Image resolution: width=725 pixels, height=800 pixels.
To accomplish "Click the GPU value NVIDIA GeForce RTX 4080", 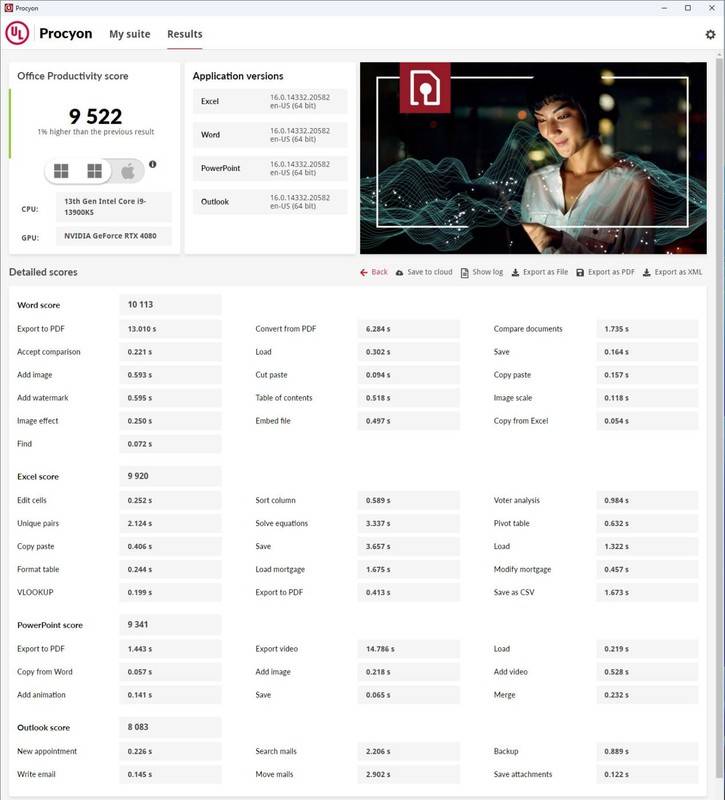I will [x=114, y=236].
